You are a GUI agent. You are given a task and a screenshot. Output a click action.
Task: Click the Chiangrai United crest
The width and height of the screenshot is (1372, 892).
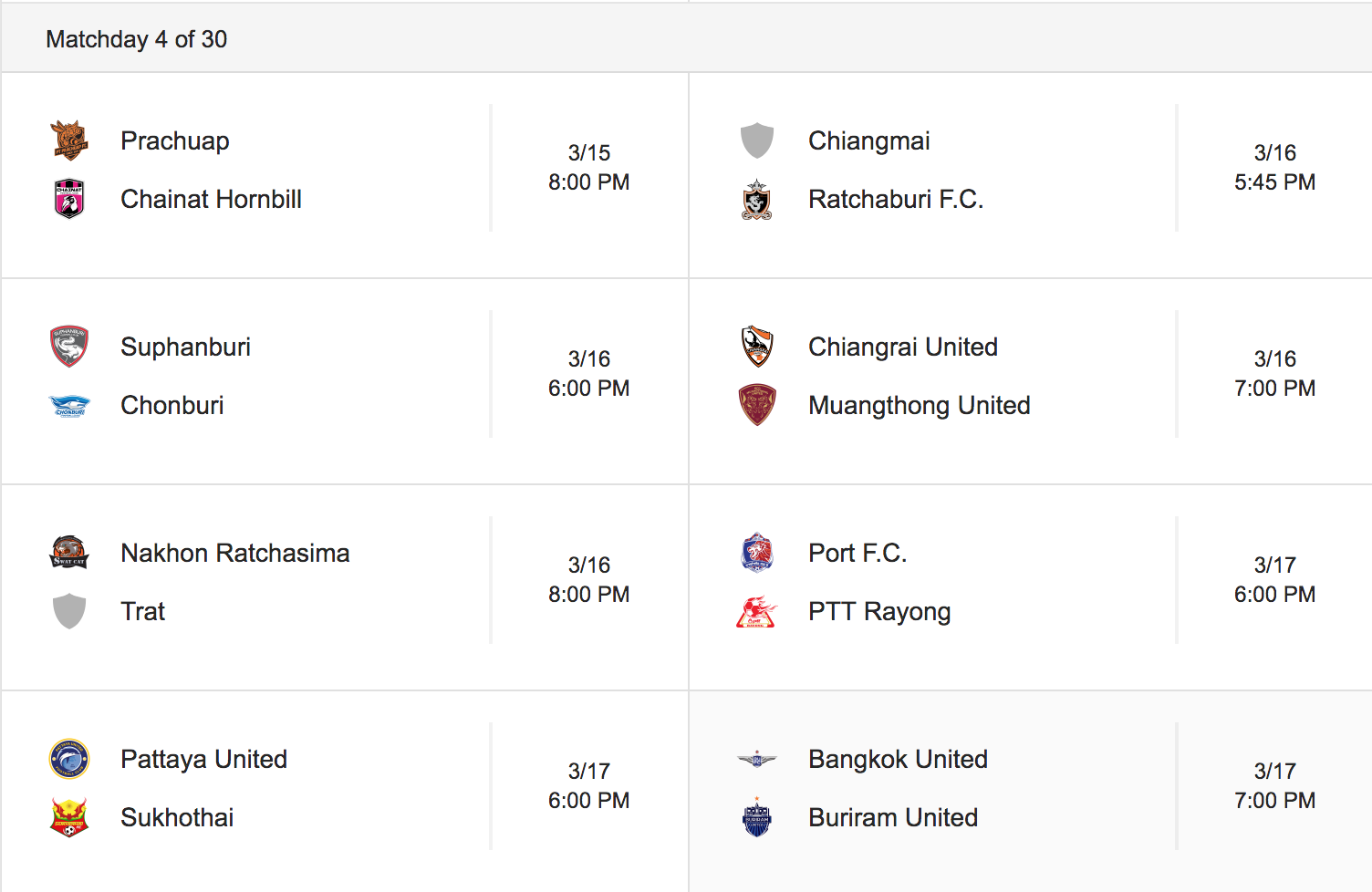(x=757, y=347)
